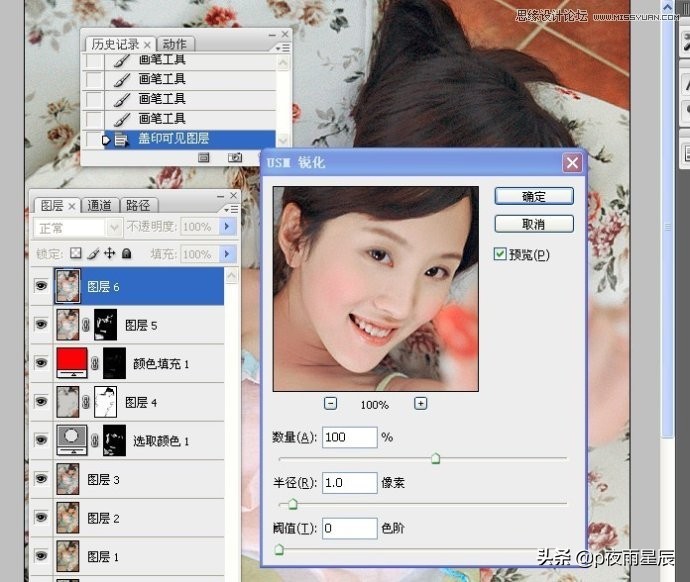Click the red 颜色填充 1 color swatch thumbnail

point(72,363)
